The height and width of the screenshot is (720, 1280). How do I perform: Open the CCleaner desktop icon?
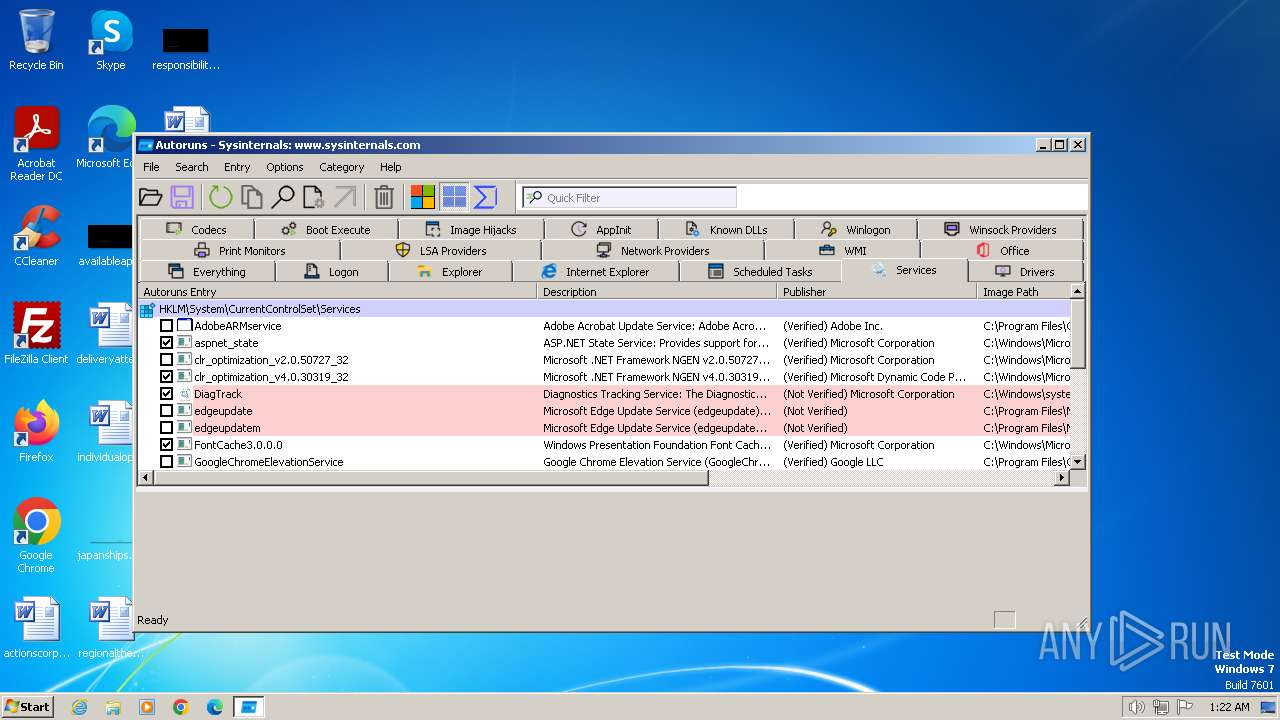[x=36, y=236]
